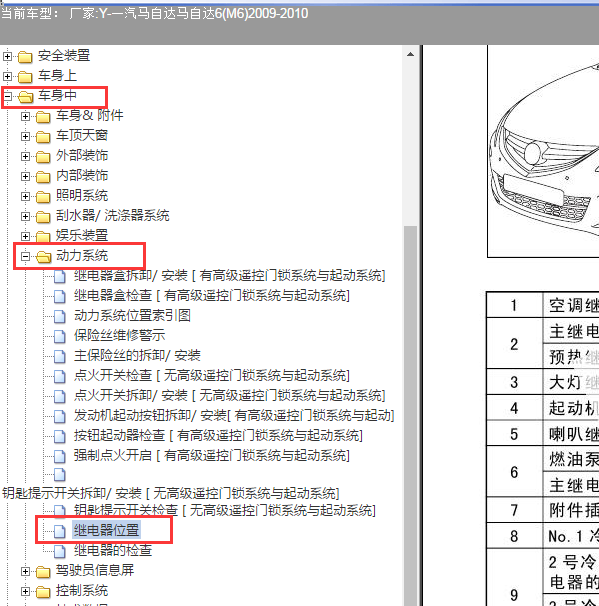The height and width of the screenshot is (606, 599).
Task: Click the tree panel scrollbar thumb
Action: tap(410, 415)
